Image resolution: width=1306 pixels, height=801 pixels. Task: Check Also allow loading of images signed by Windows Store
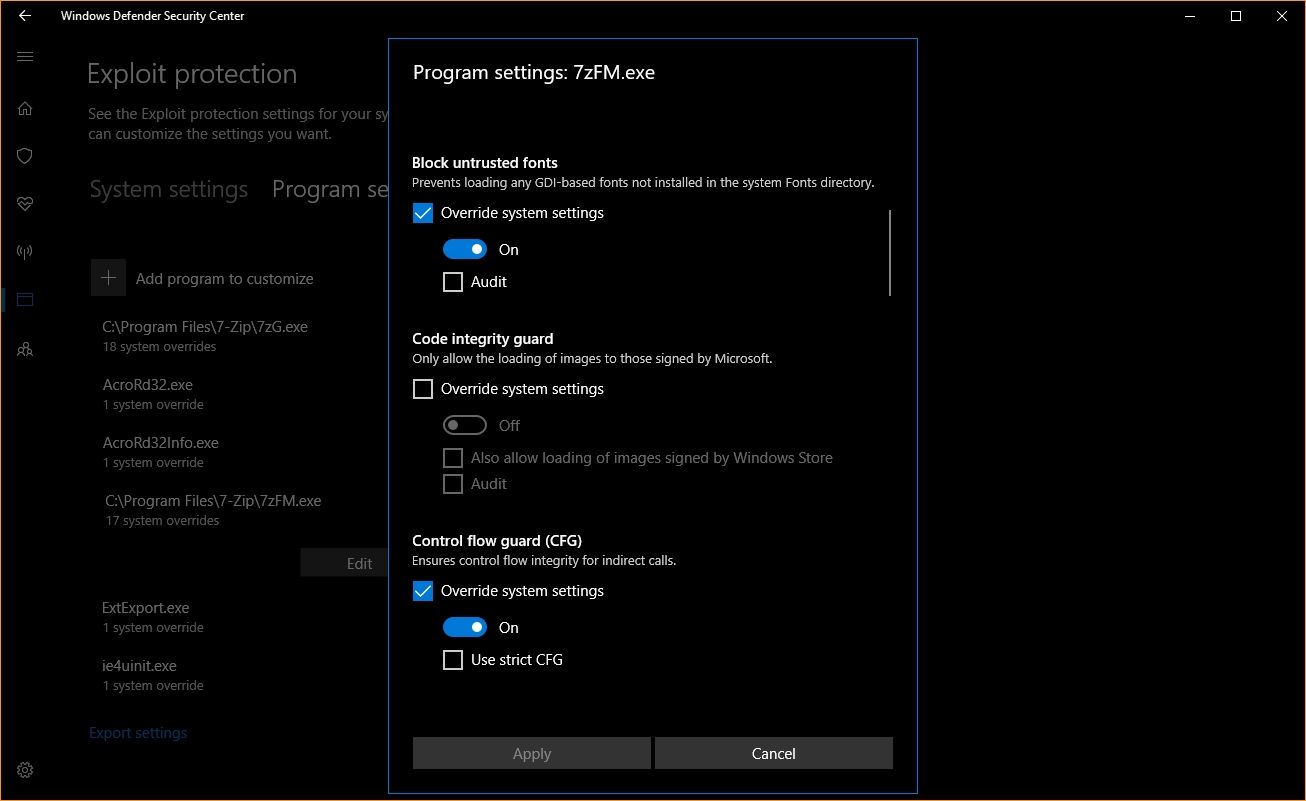453,458
